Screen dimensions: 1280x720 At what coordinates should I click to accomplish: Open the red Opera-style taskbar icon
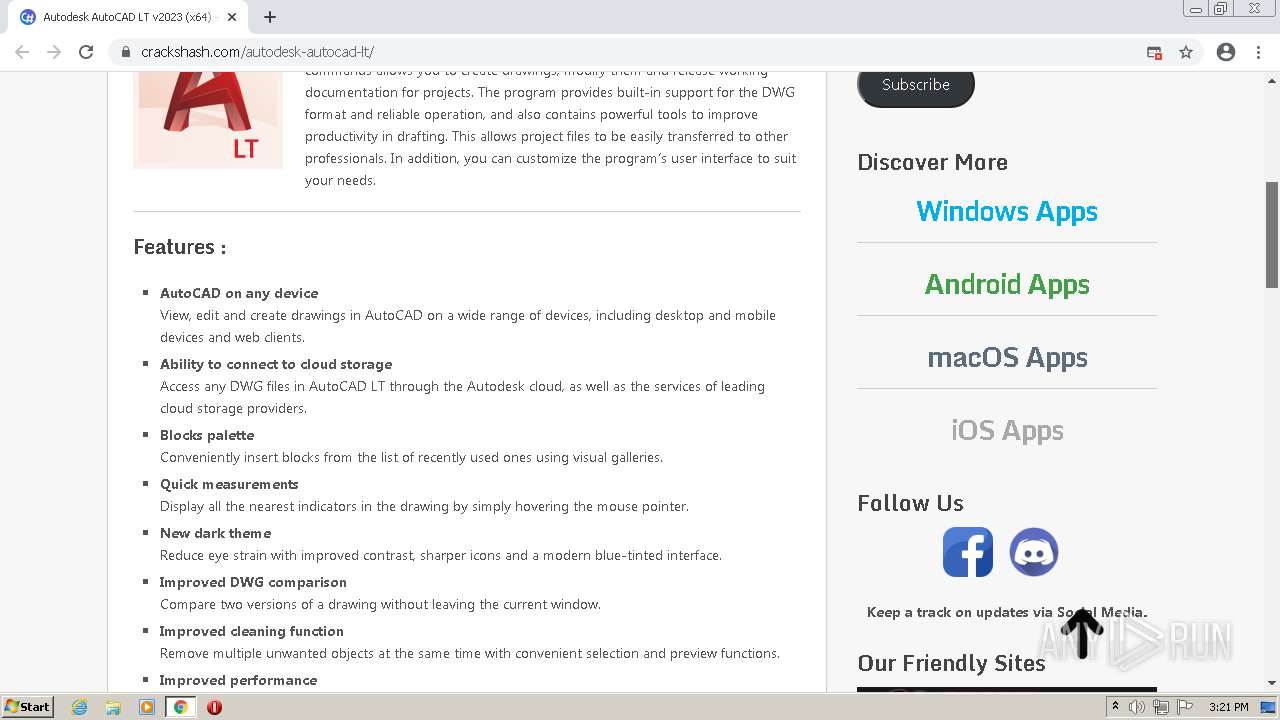click(214, 707)
